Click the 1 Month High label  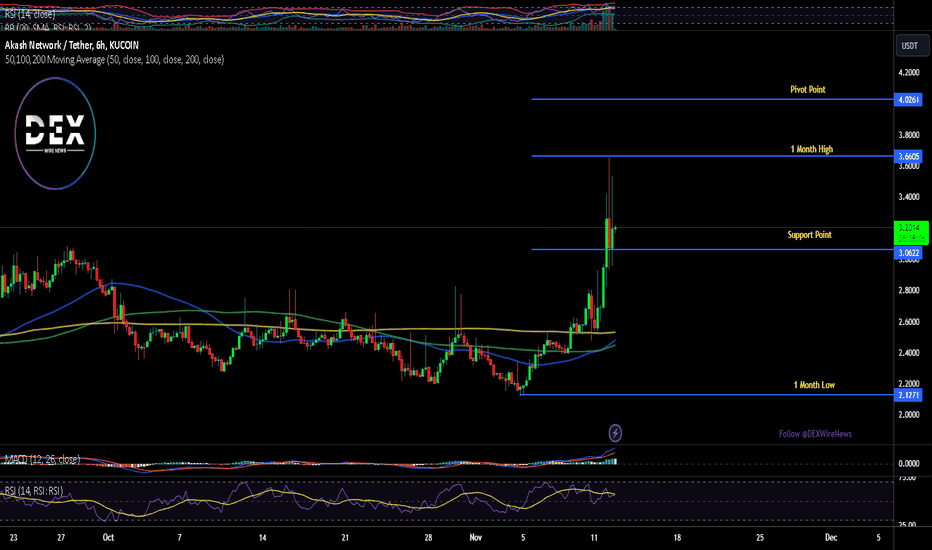point(811,149)
